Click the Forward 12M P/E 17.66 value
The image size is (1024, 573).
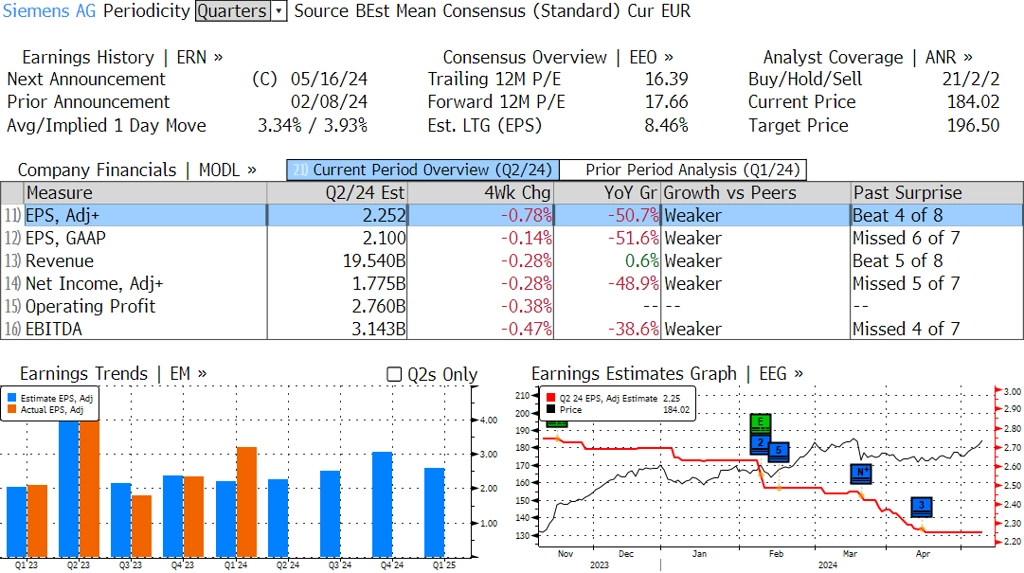667,102
